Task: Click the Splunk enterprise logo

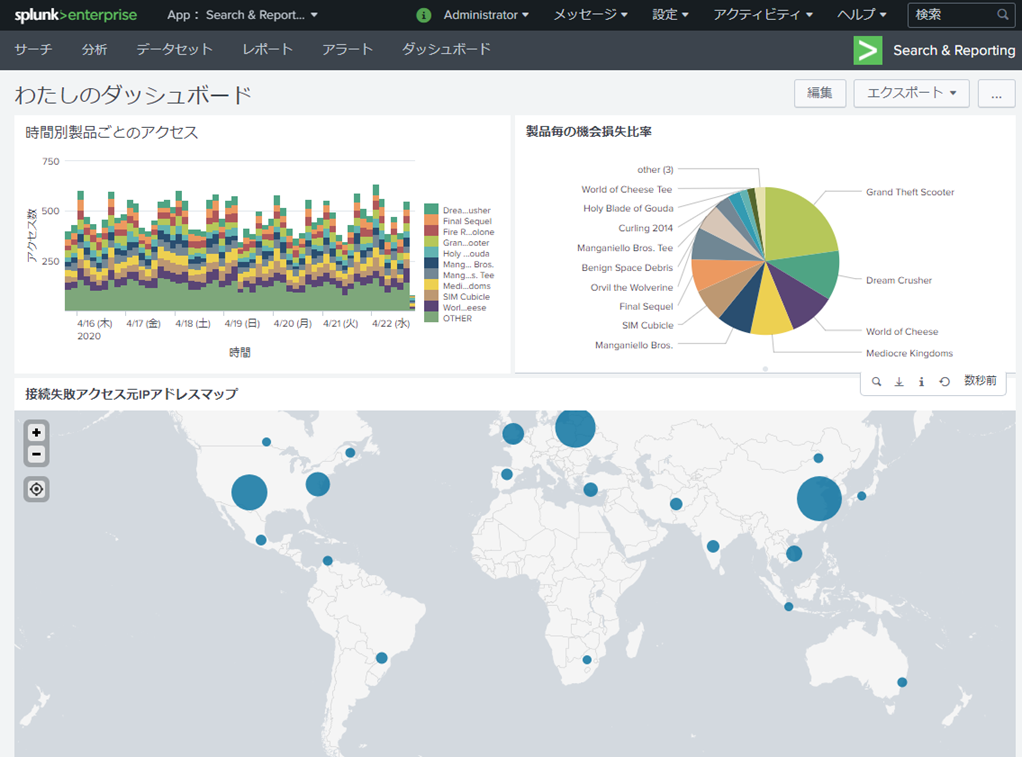Action: (76, 15)
